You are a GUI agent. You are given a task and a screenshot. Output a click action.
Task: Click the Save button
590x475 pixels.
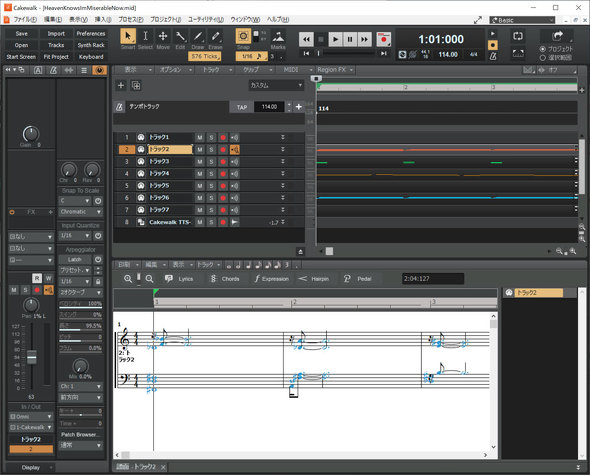(x=21, y=33)
